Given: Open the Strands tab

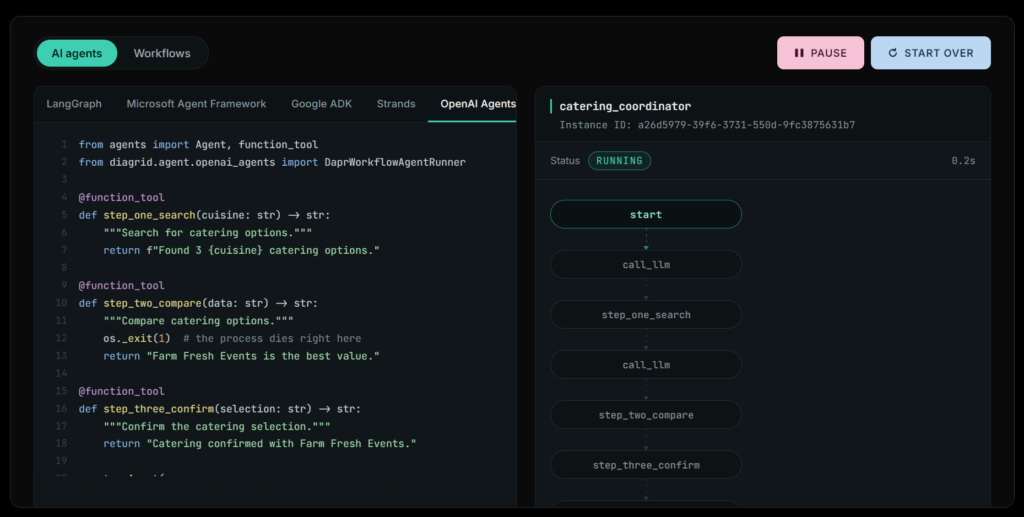Looking at the screenshot, I should point(396,104).
